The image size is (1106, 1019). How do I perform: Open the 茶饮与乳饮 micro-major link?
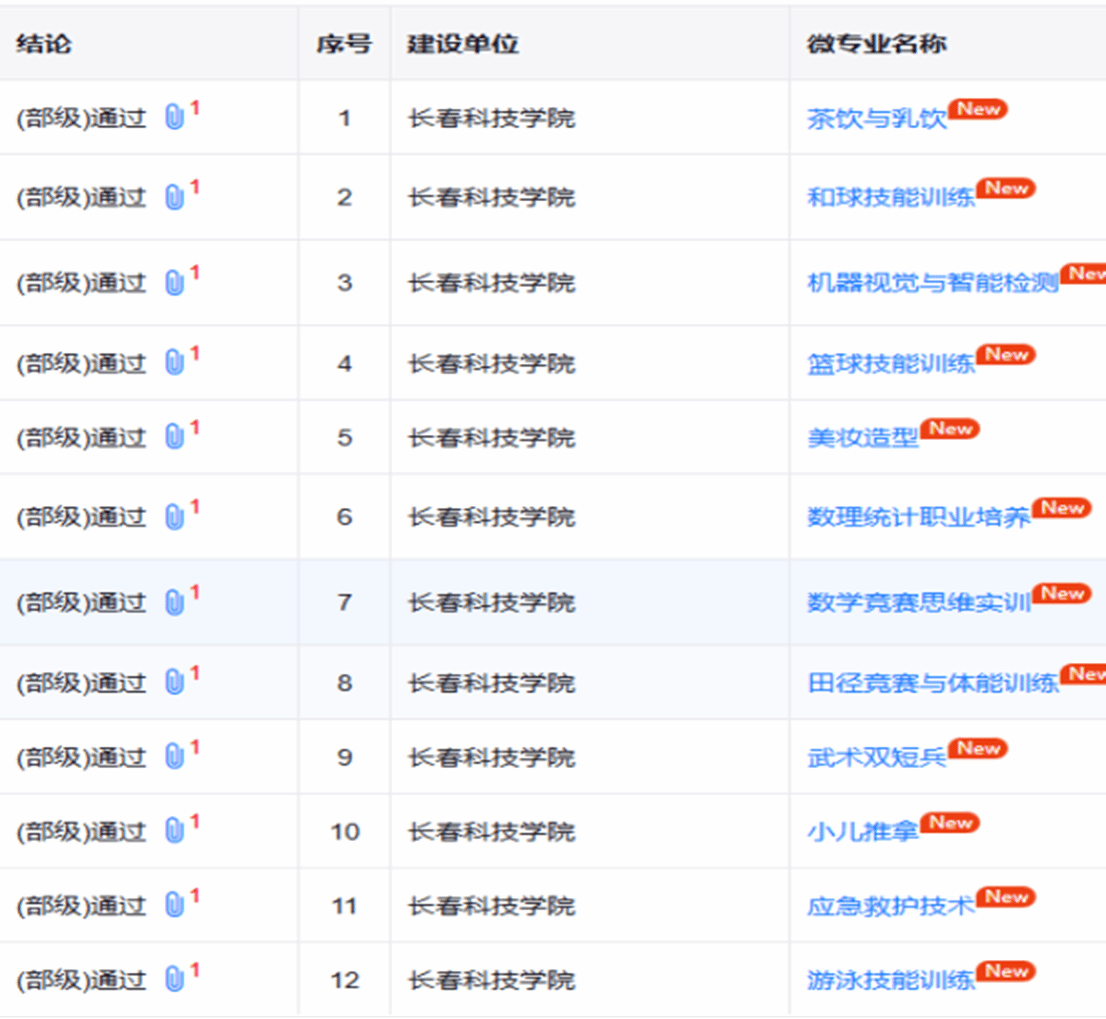pos(877,118)
